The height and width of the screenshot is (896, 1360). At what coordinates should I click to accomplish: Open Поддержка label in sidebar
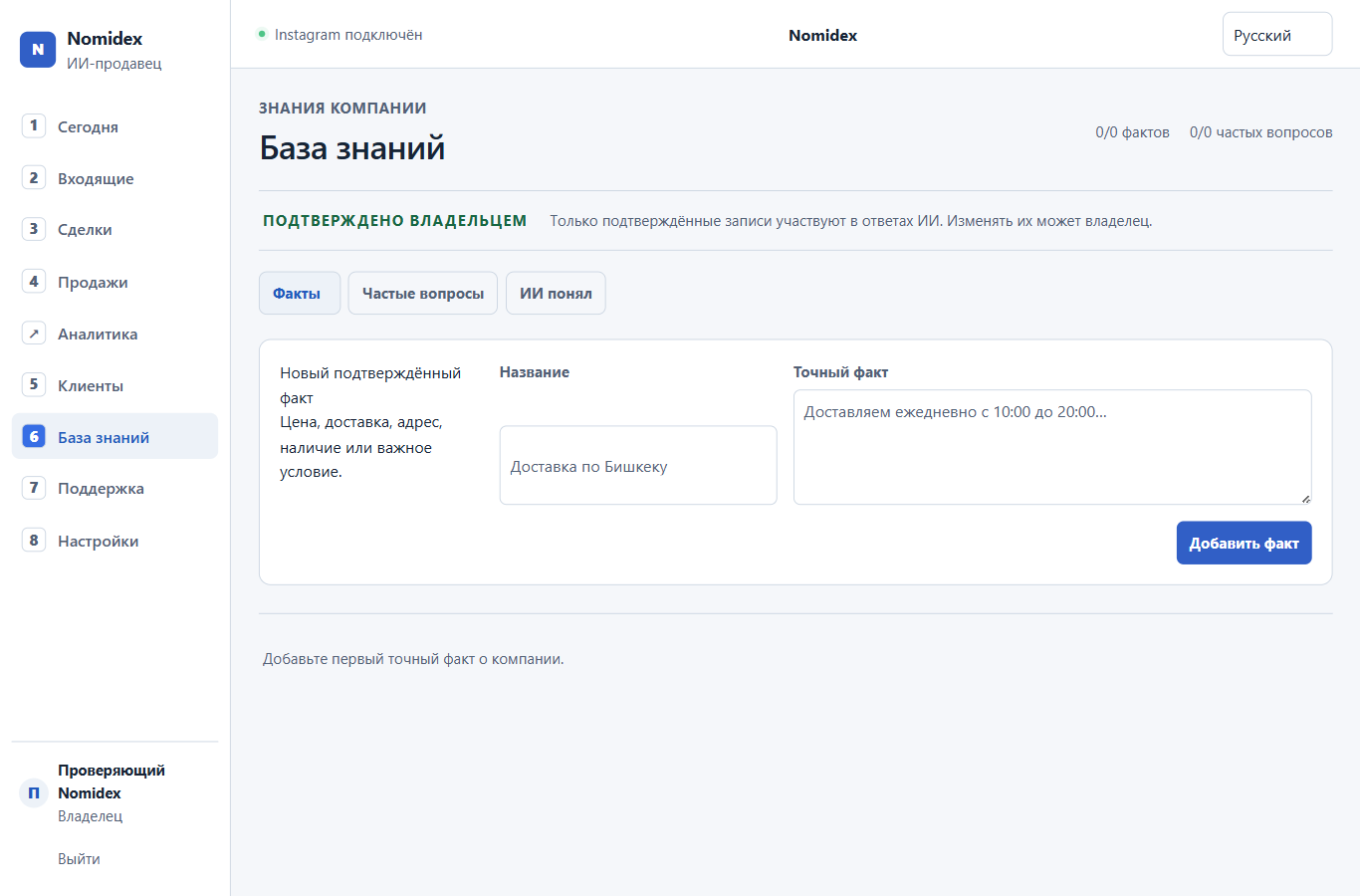pyautogui.click(x=101, y=489)
